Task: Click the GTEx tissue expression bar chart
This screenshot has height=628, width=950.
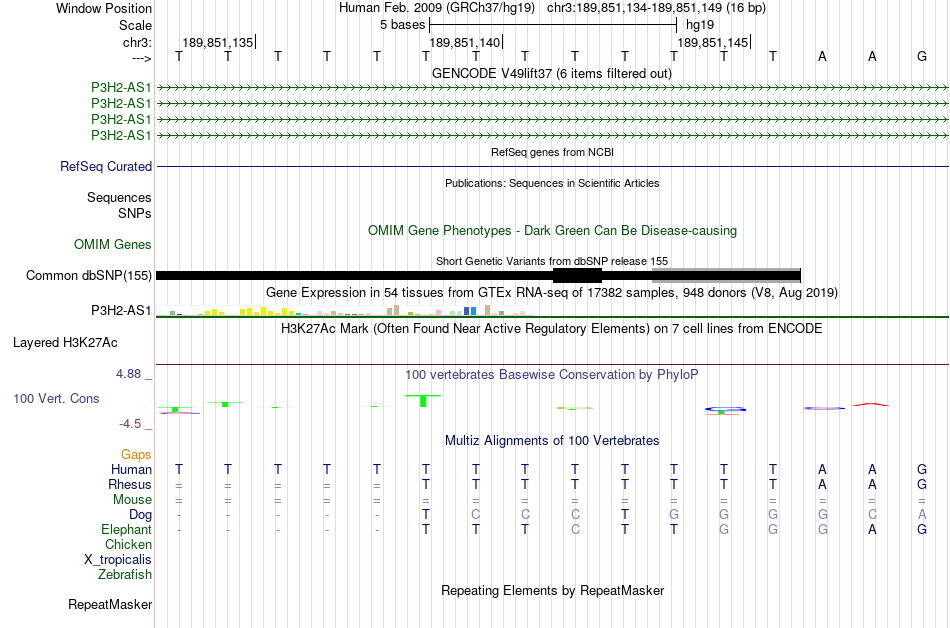Action: tap(345, 311)
